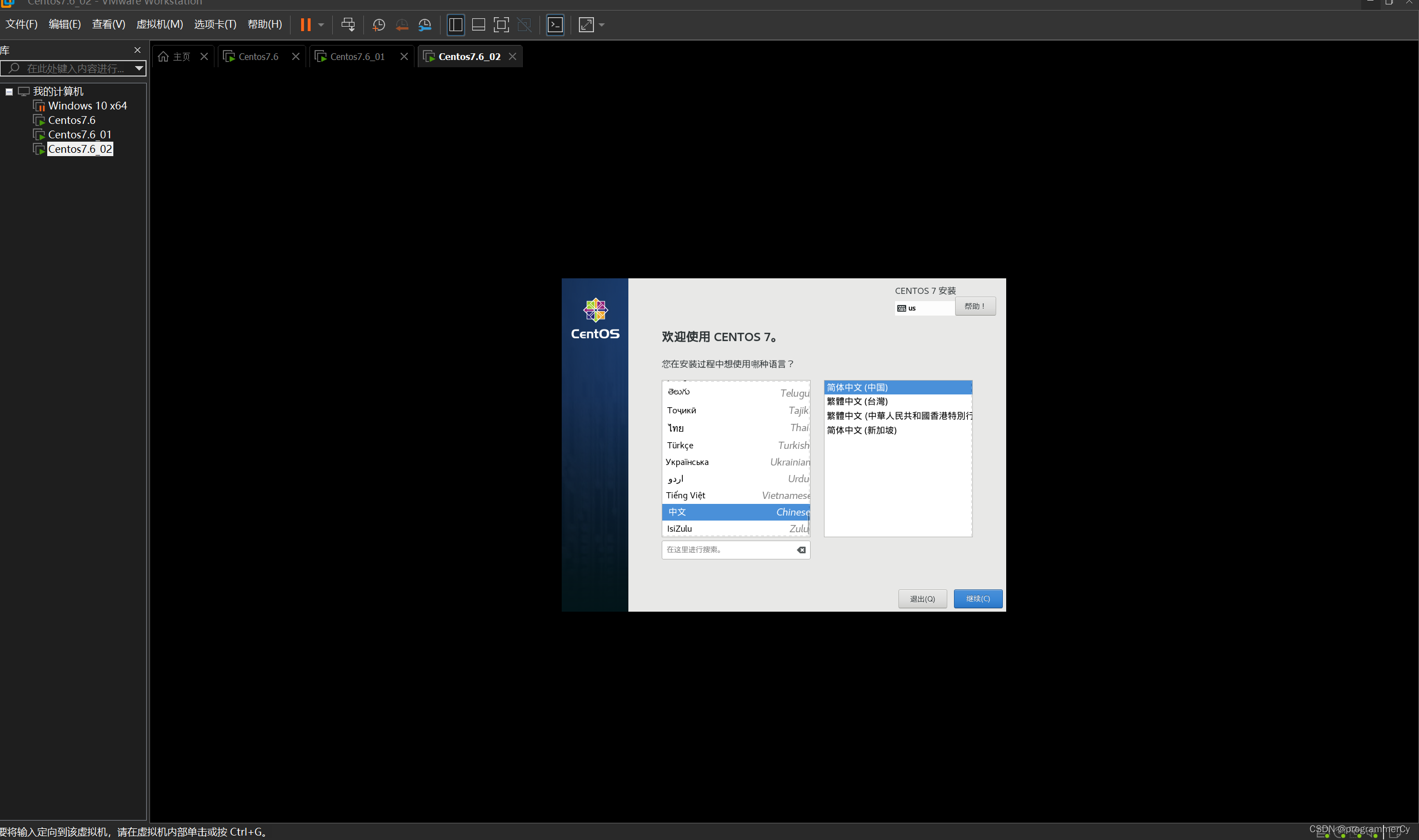Click the stretch guest display icon
Screen dimensions: 1419x840
[586, 24]
